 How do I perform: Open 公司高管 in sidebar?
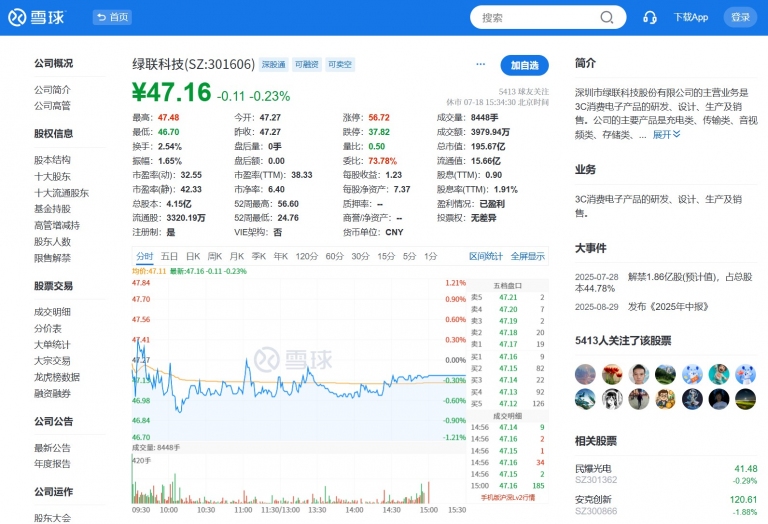pyautogui.click(x=52, y=105)
